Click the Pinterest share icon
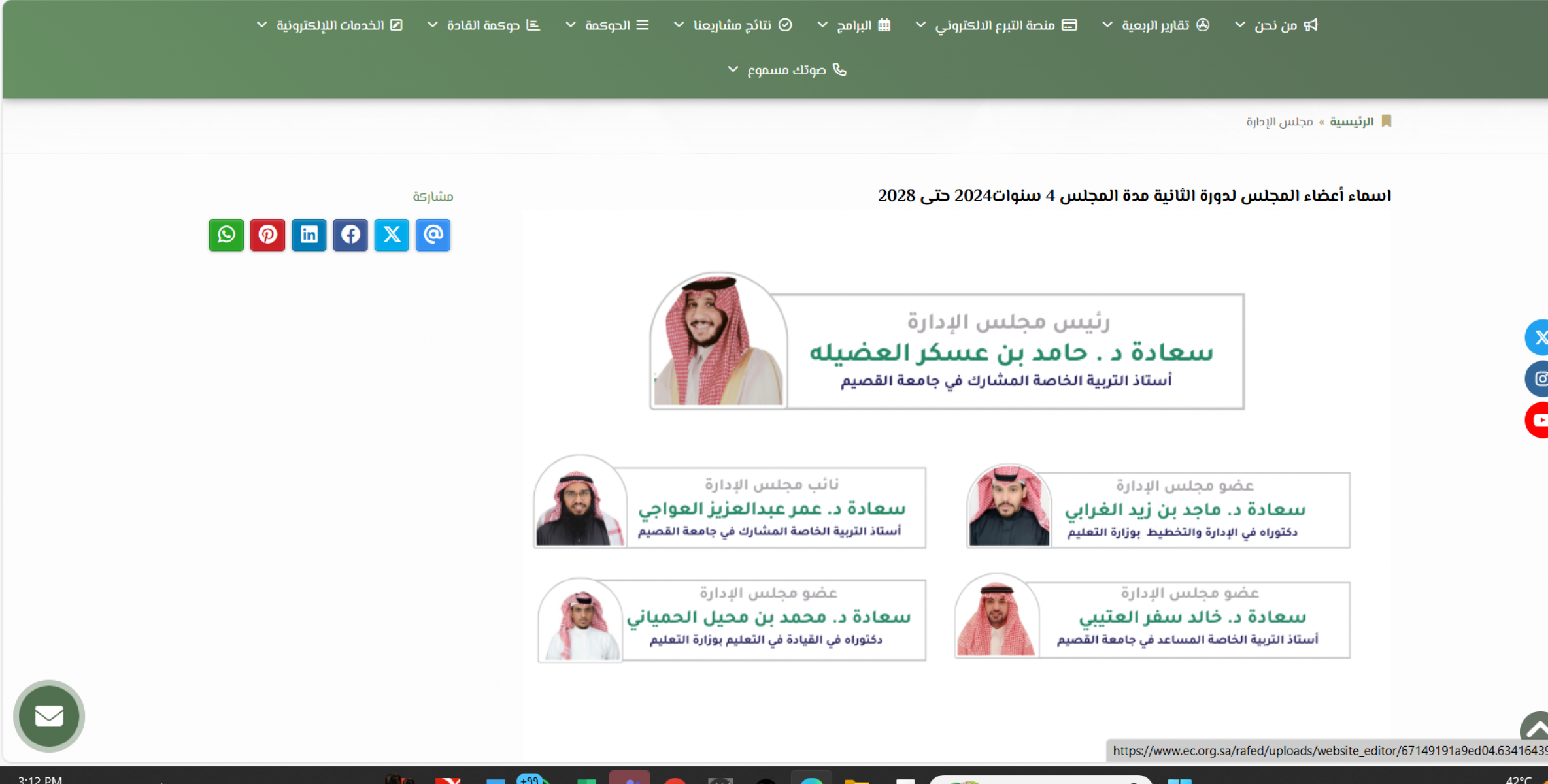 [267, 235]
